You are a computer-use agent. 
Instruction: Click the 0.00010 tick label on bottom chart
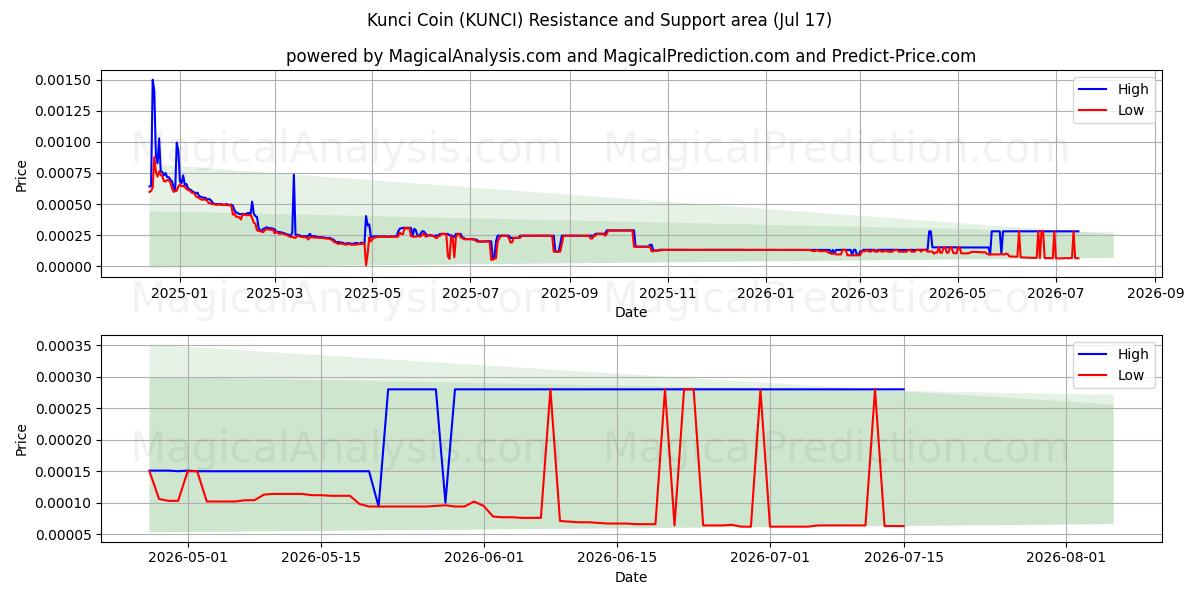(x=64, y=503)
